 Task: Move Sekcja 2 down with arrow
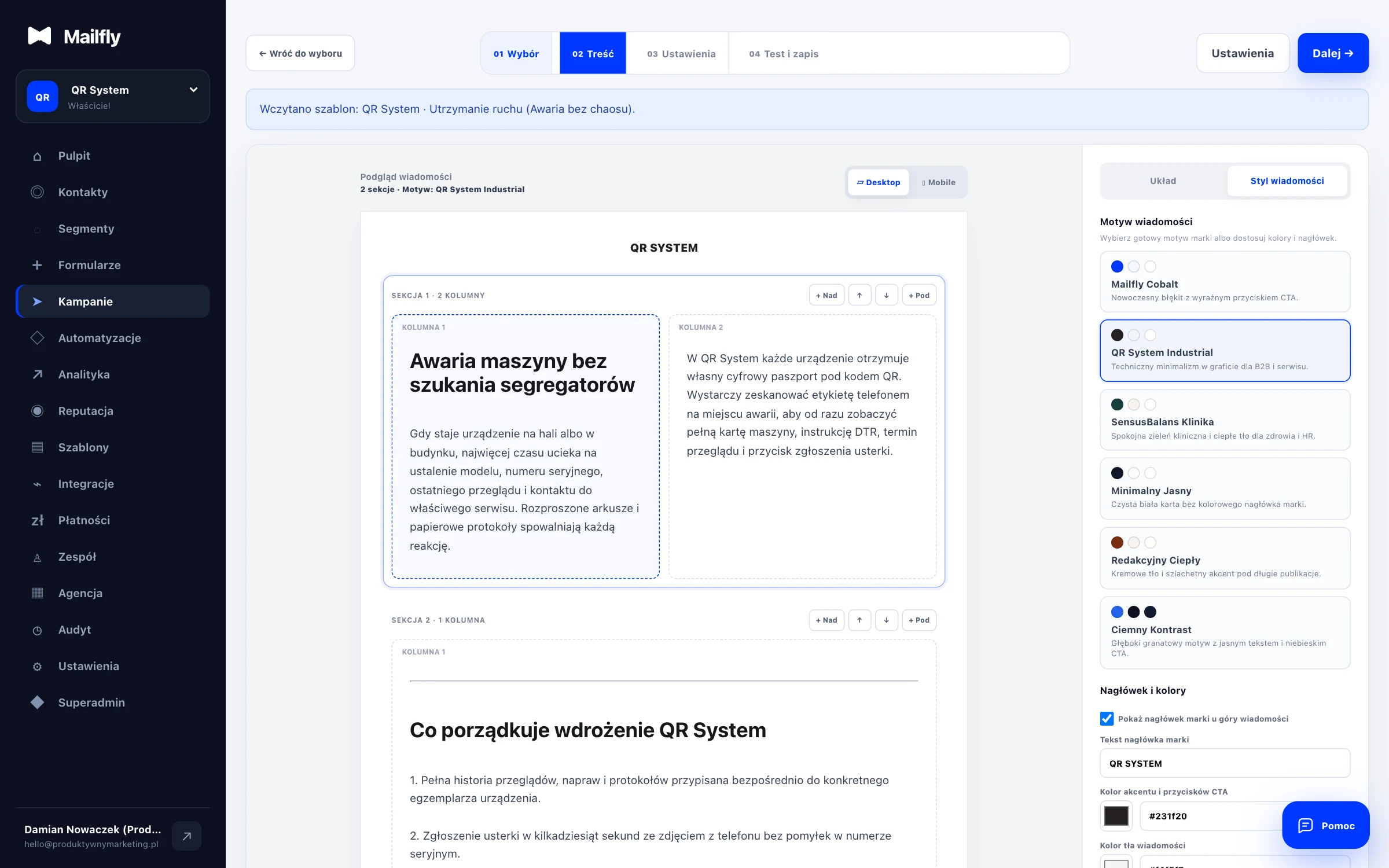(886, 620)
